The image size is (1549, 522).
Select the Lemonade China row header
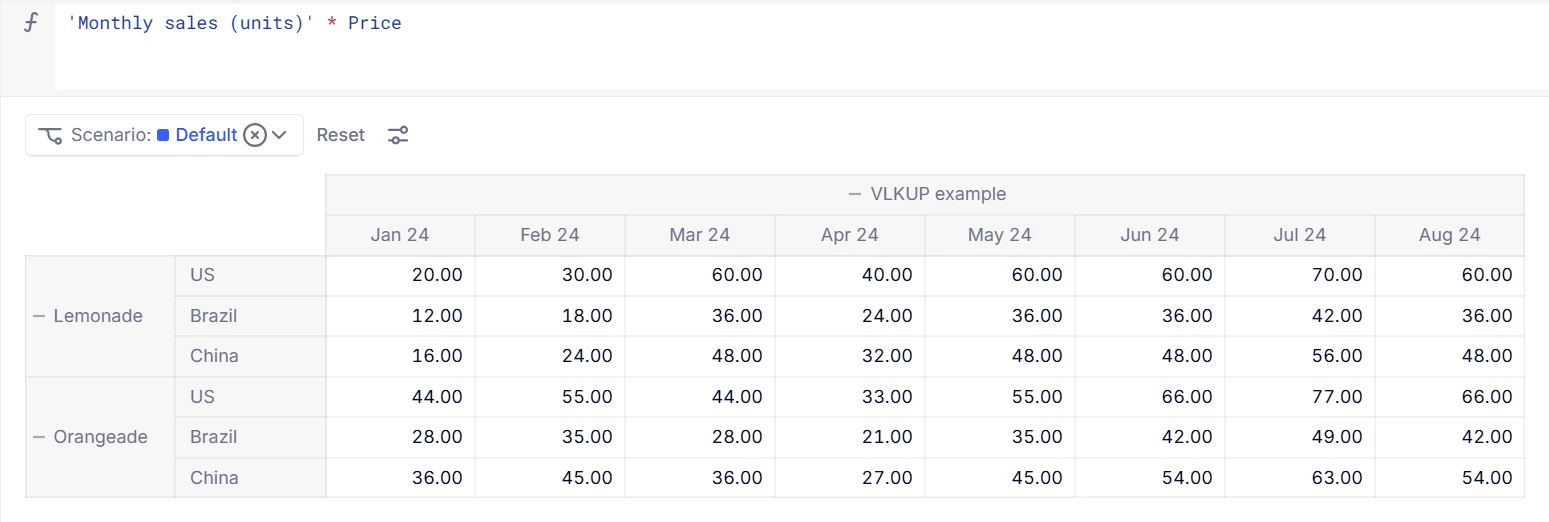(x=250, y=356)
